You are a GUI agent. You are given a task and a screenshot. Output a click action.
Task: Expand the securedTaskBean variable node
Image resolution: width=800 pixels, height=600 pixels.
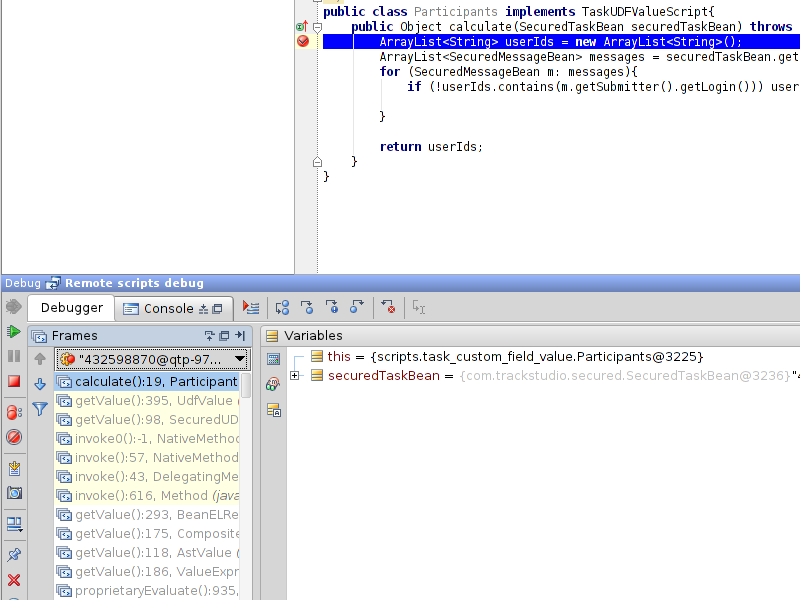[295, 376]
